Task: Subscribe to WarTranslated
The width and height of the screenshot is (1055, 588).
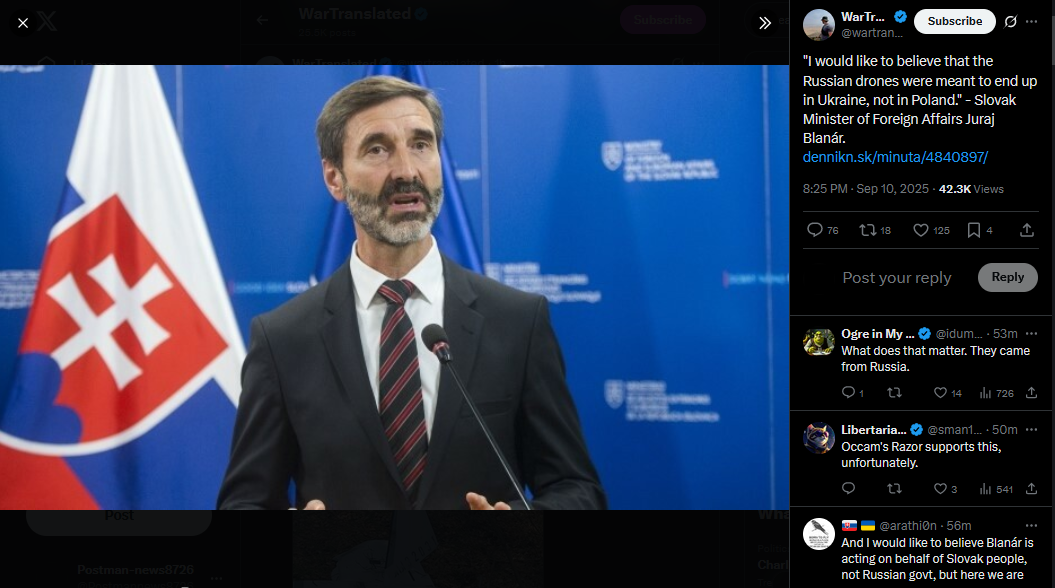Action: [954, 22]
